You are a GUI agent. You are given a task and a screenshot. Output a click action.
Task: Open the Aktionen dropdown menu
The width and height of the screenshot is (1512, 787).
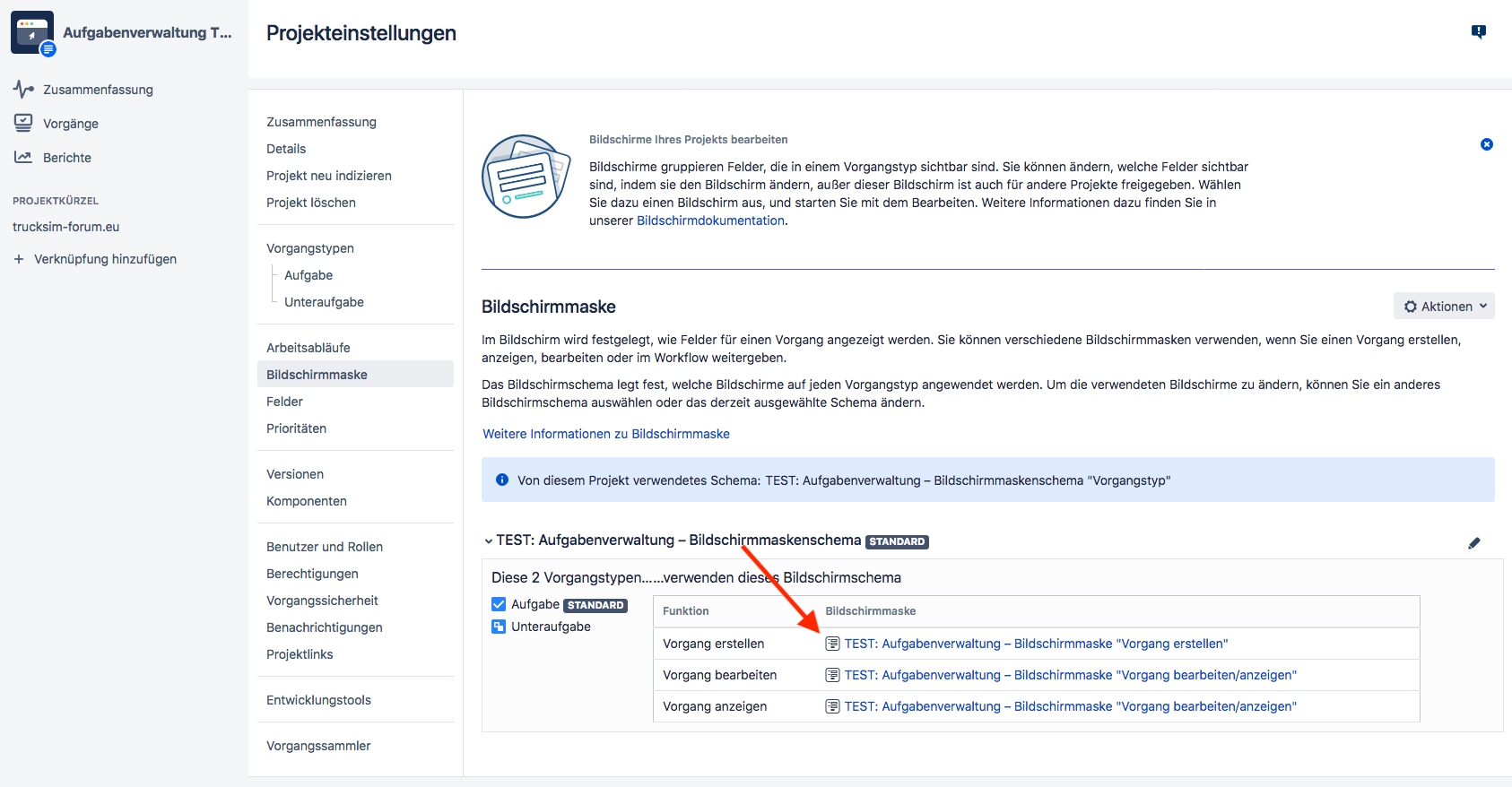point(1443,307)
